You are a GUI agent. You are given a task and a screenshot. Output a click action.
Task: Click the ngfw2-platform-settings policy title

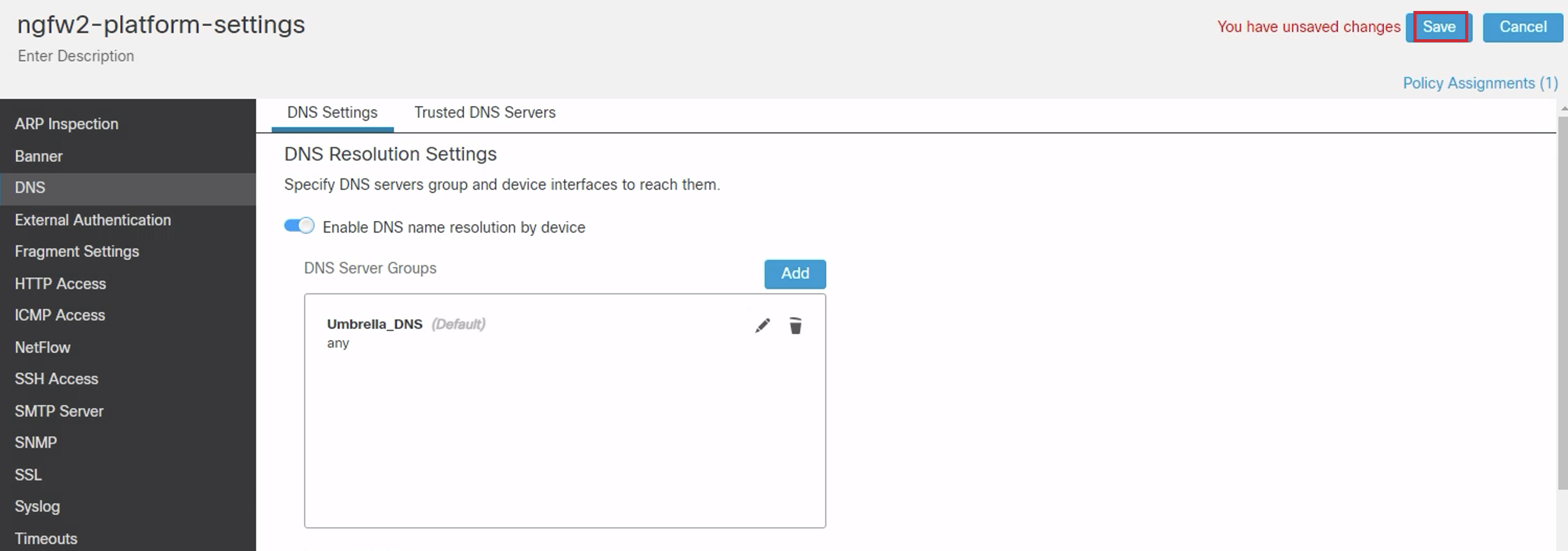[161, 25]
